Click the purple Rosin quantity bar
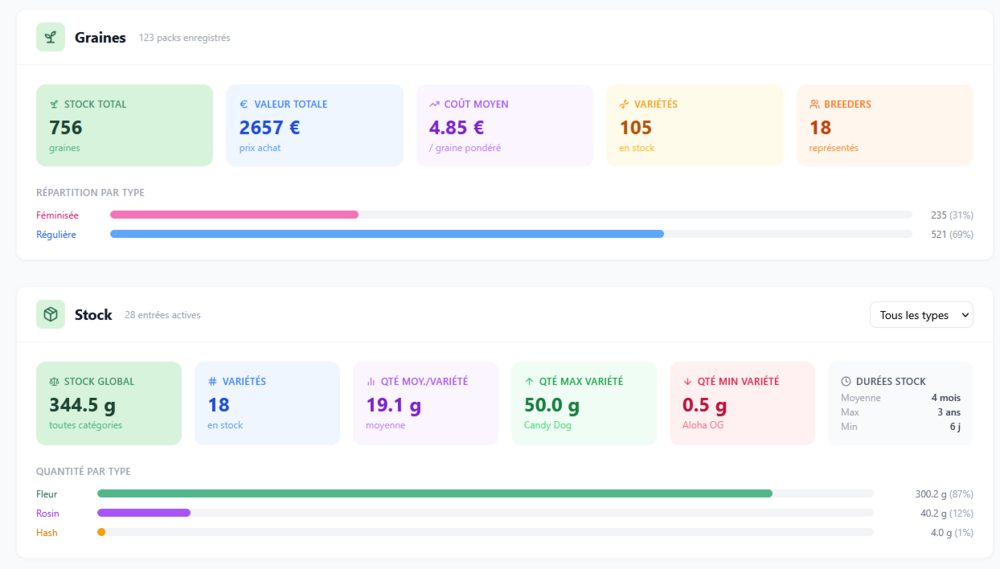The width and height of the screenshot is (1000, 569). (143, 513)
